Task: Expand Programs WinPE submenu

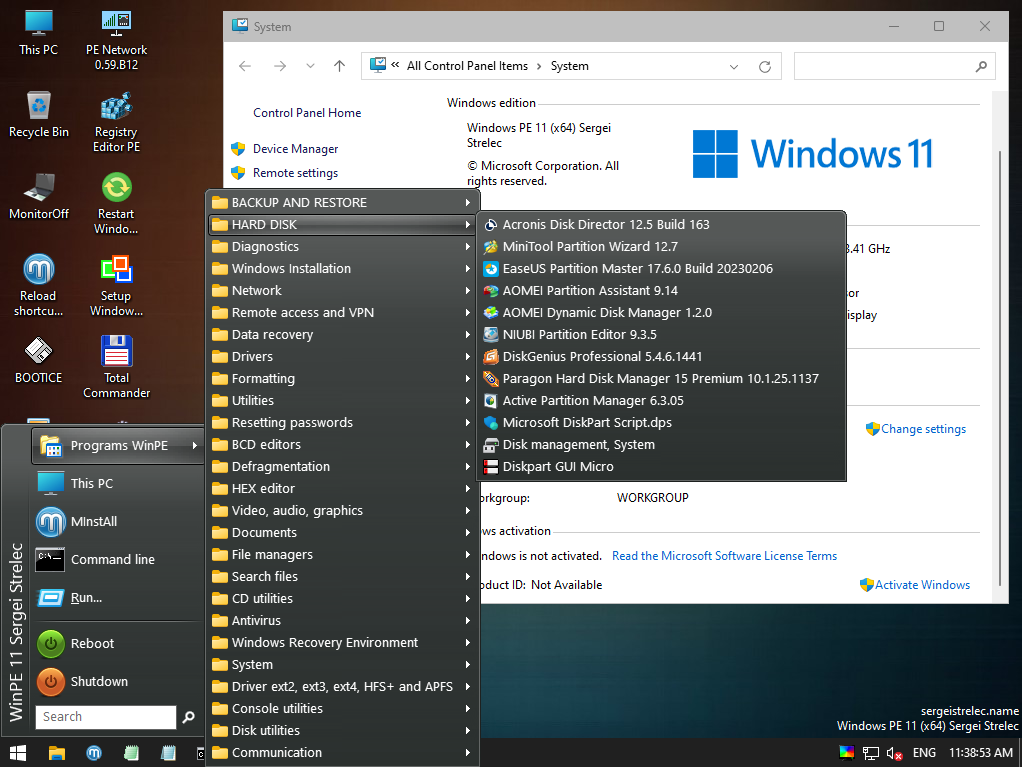Action: pyautogui.click(x=118, y=446)
